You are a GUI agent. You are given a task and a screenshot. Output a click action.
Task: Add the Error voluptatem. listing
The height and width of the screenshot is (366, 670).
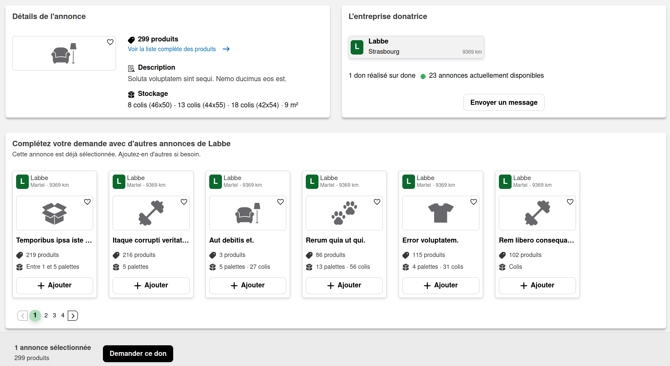coord(441,285)
